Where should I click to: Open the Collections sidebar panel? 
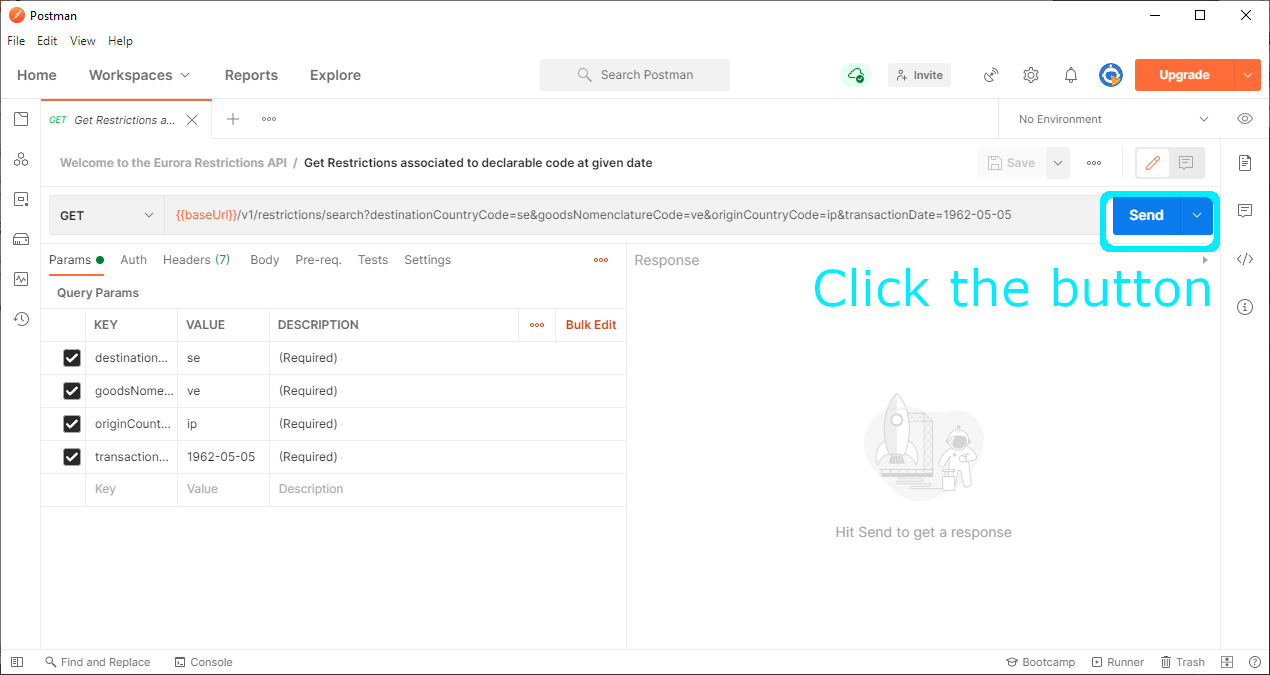(x=21, y=119)
